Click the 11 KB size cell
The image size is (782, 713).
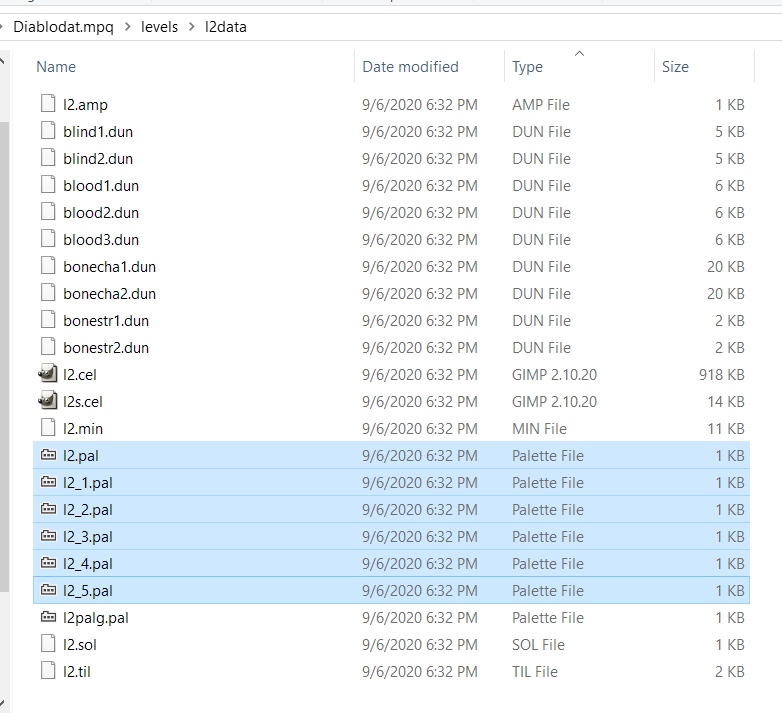726,428
